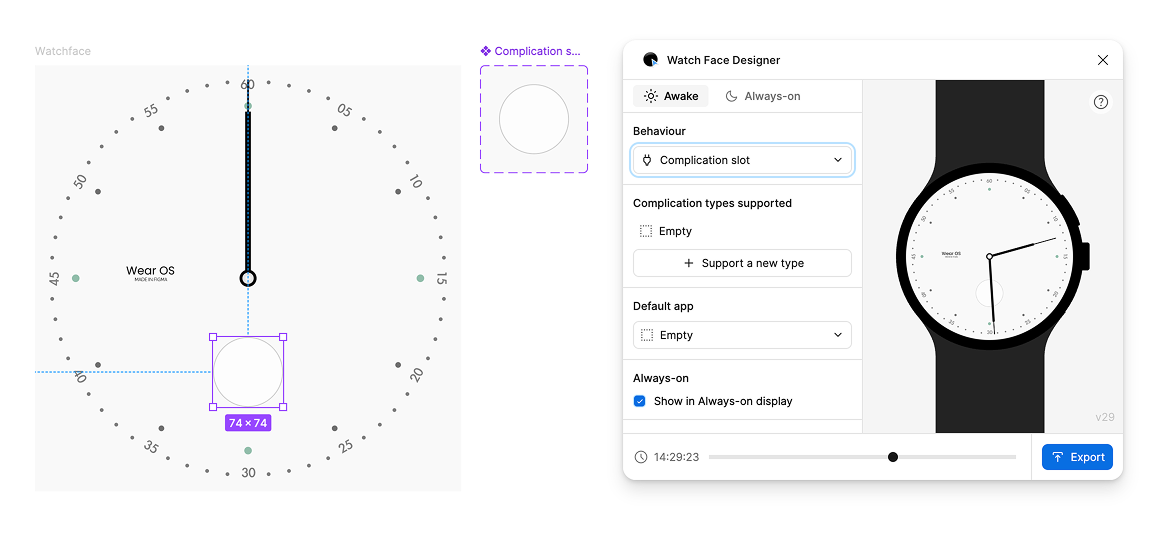Click Support a new type button
1165x538 pixels.
[x=742, y=263]
